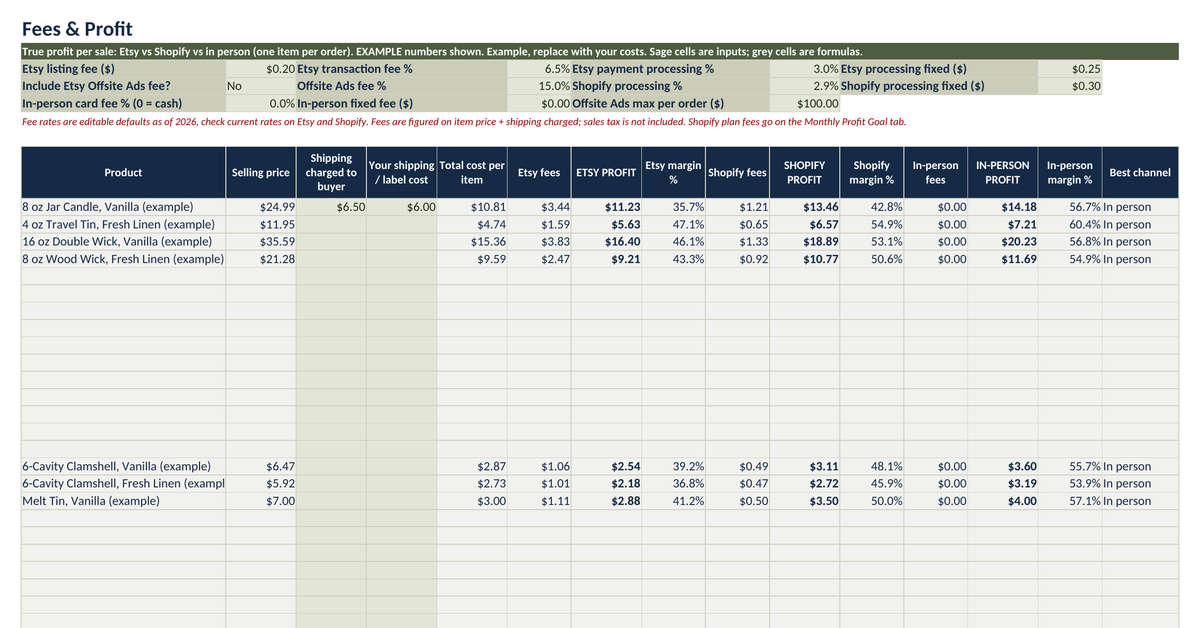Click the Product column header
This screenshot has width=1200, height=628.
pos(123,172)
